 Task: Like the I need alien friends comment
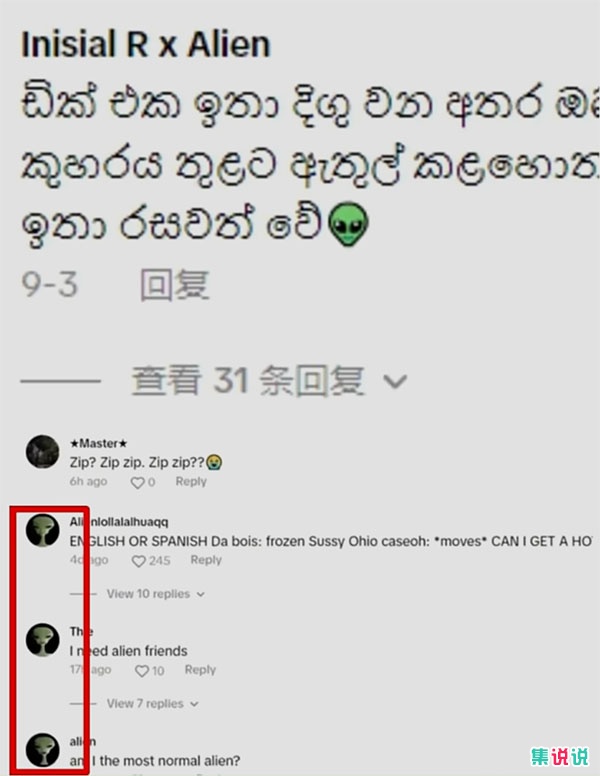(x=142, y=671)
